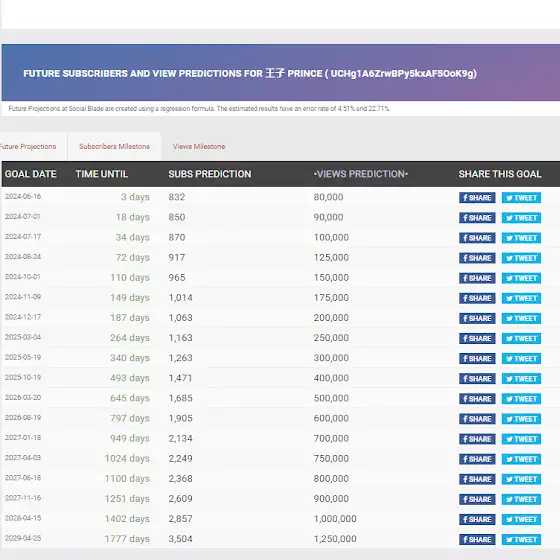Tweet the 600,000 views goal
Screen dimensions: 560x560
(x=521, y=419)
